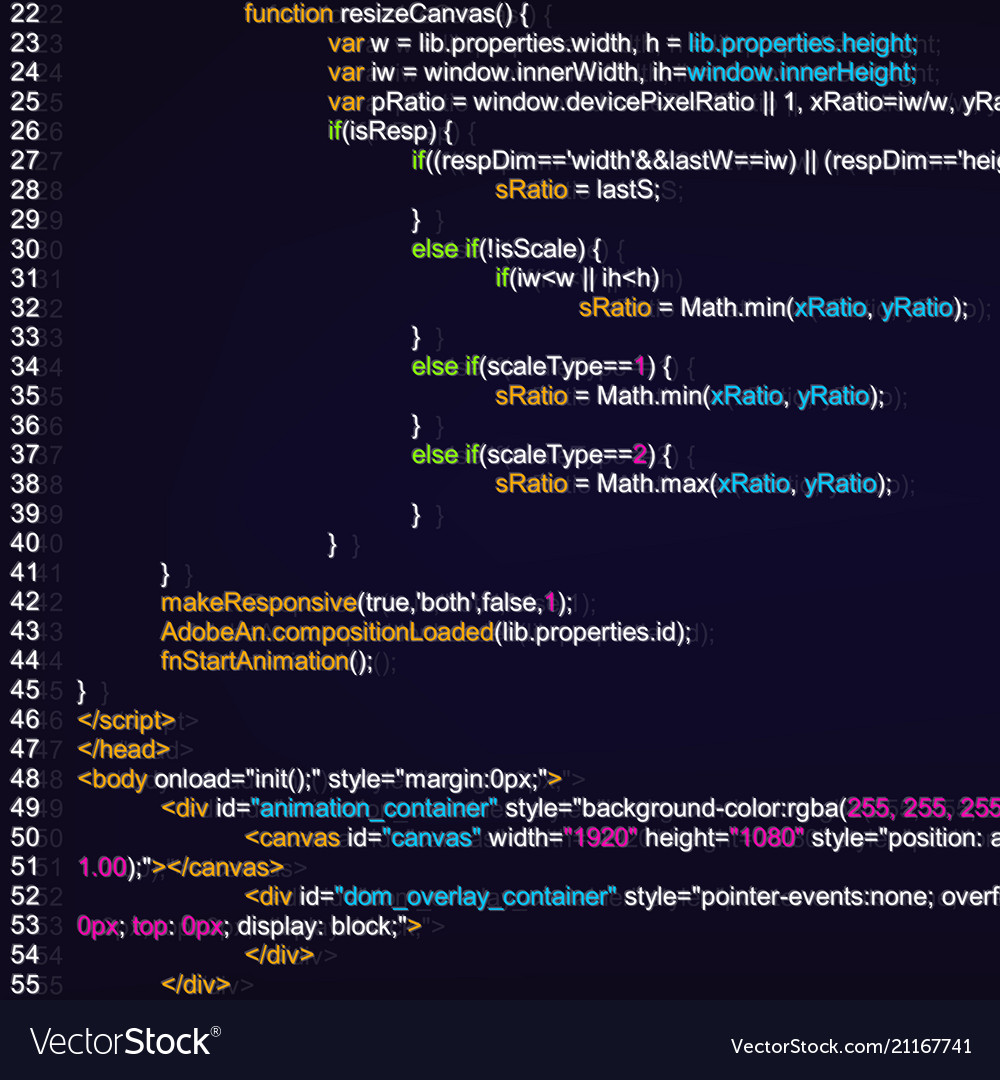This screenshot has width=1000, height=1080.
Task: Select 'lib.properties.height;' on line 23
Action: point(803,43)
